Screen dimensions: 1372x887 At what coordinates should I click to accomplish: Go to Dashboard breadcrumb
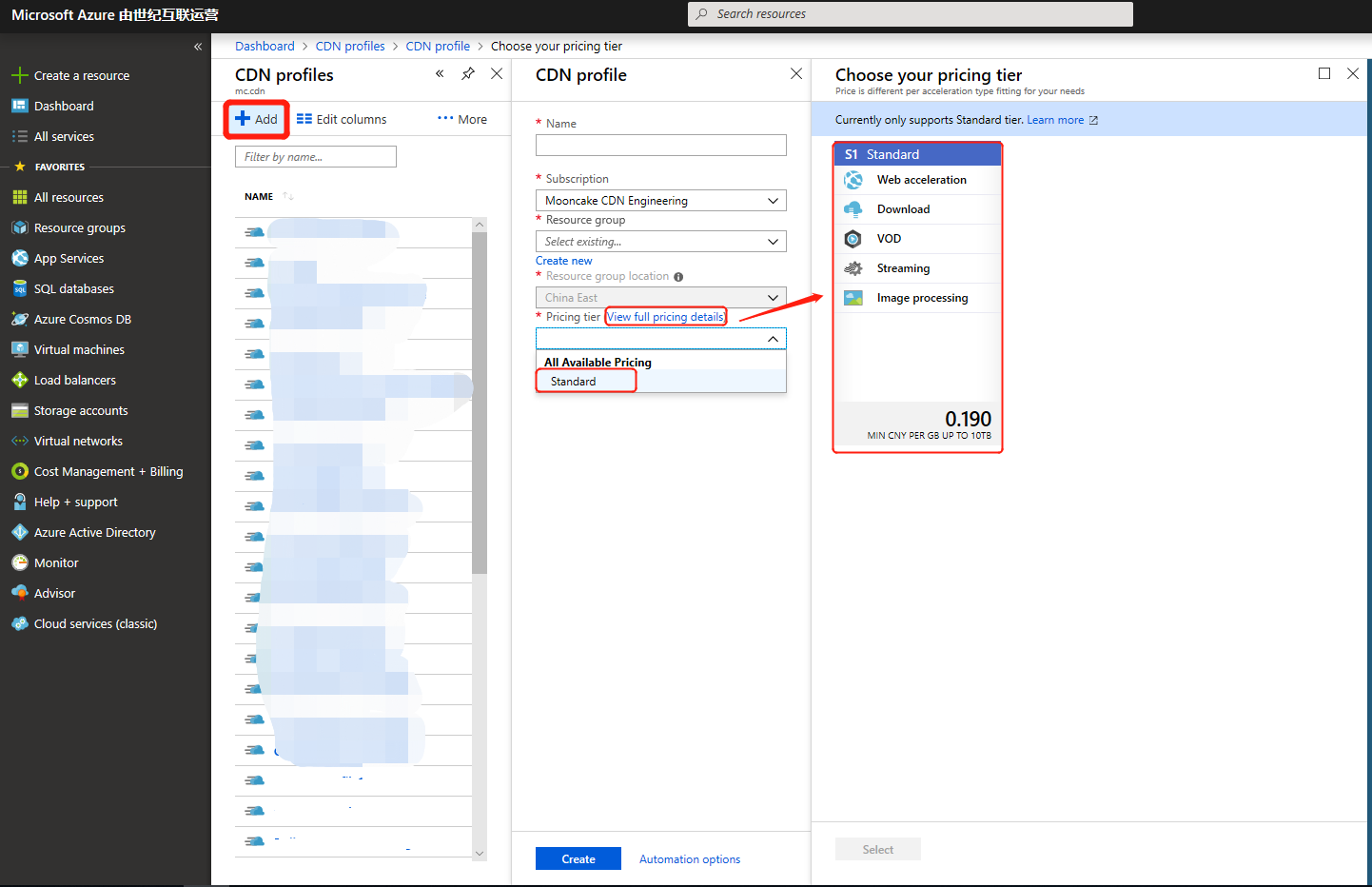pyautogui.click(x=265, y=46)
